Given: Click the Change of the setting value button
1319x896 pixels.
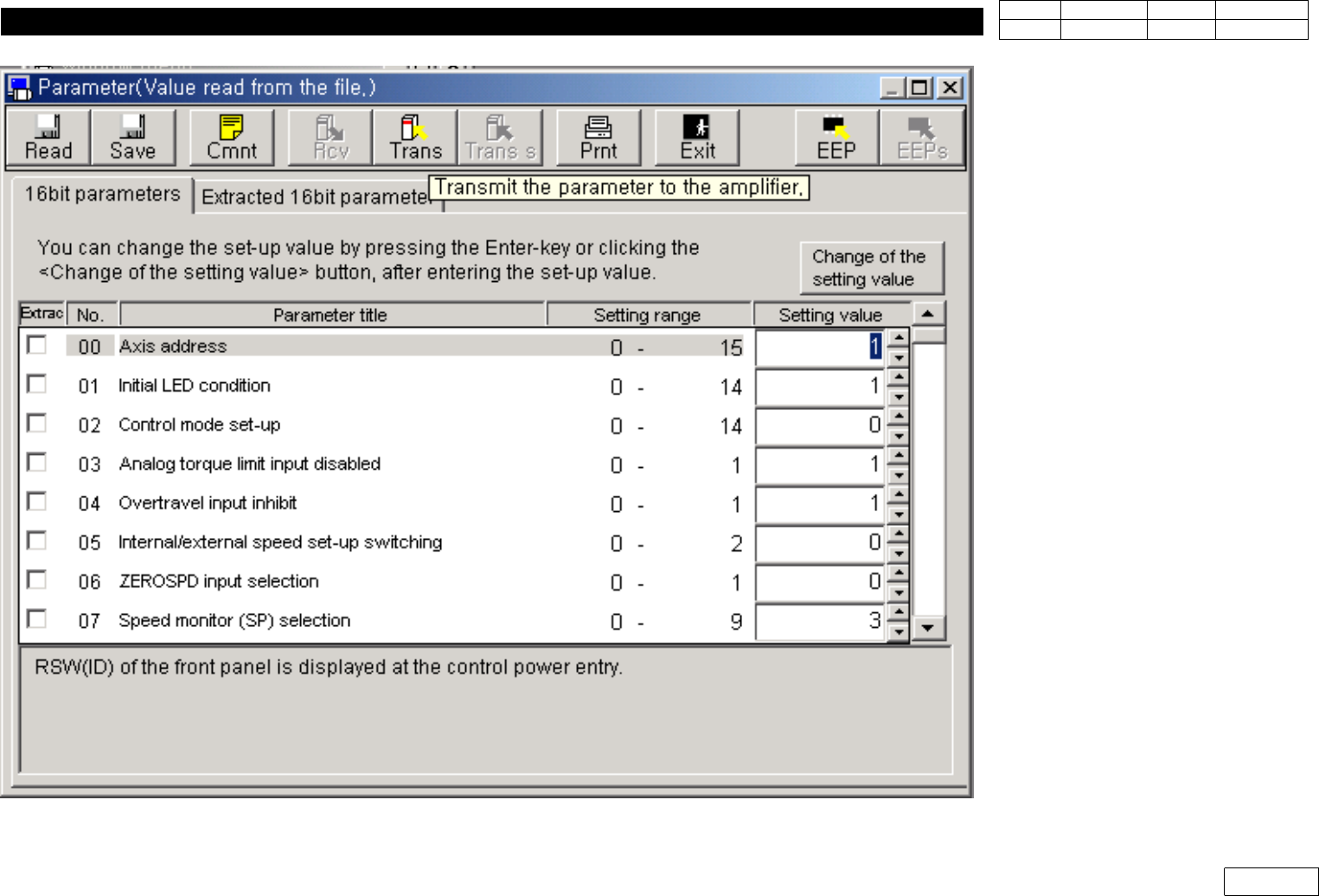Looking at the screenshot, I should 871,268.
